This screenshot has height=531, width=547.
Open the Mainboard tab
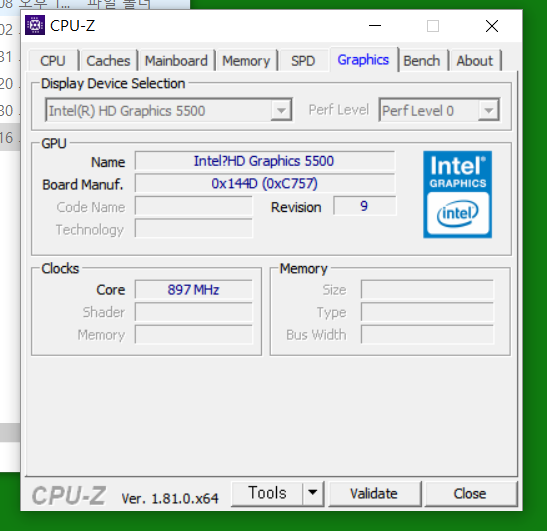click(176, 61)
